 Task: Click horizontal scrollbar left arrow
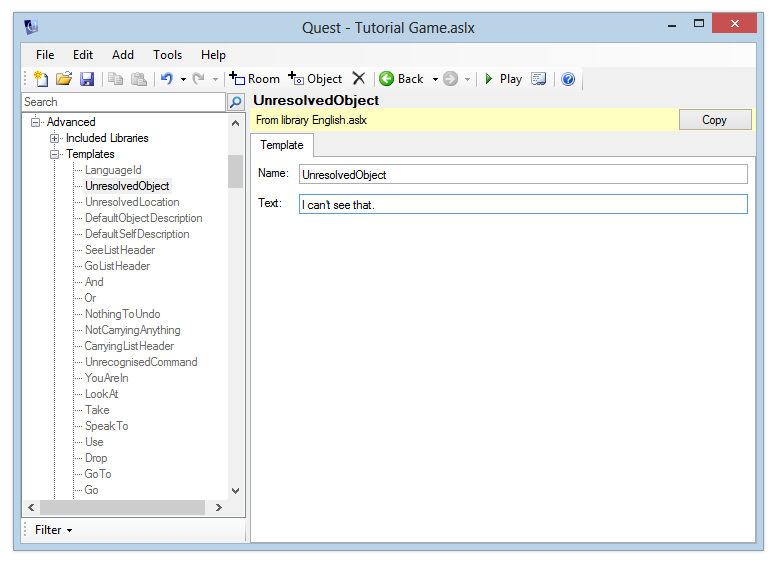pos(31,508)
